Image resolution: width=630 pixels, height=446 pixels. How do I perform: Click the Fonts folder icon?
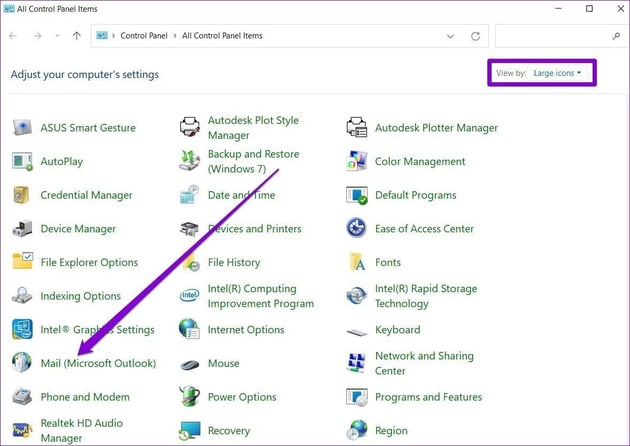tap(357, 262)
